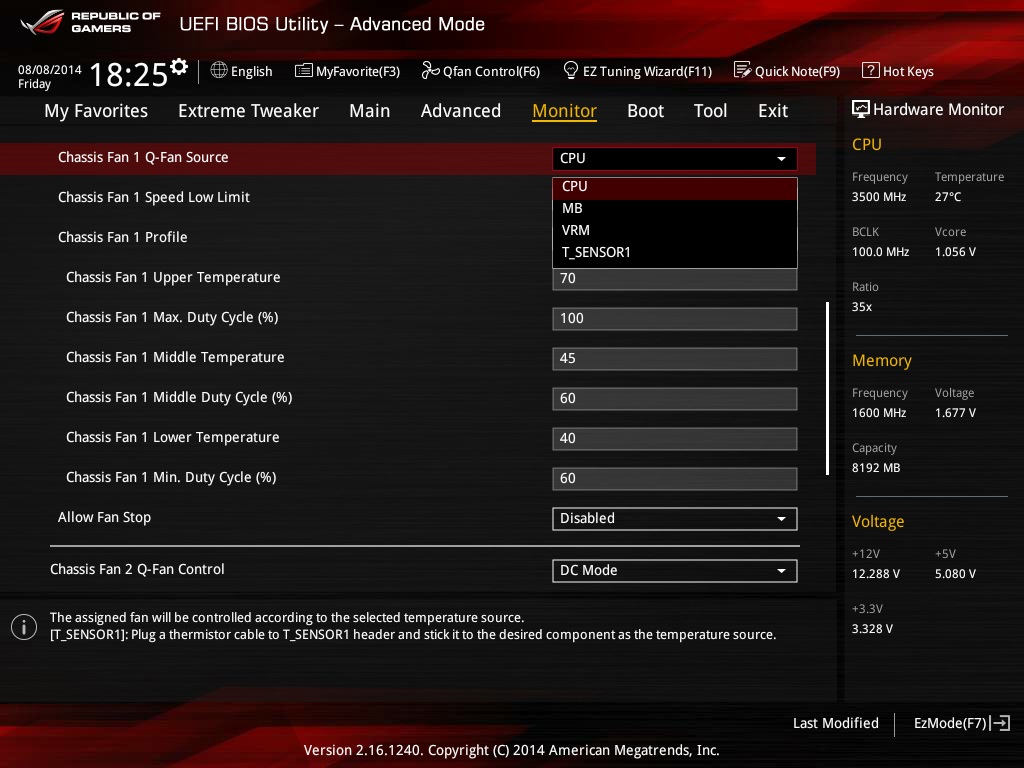Click the globe language icon
This screenshot has width=1024, height=768.
click(219, 71)
